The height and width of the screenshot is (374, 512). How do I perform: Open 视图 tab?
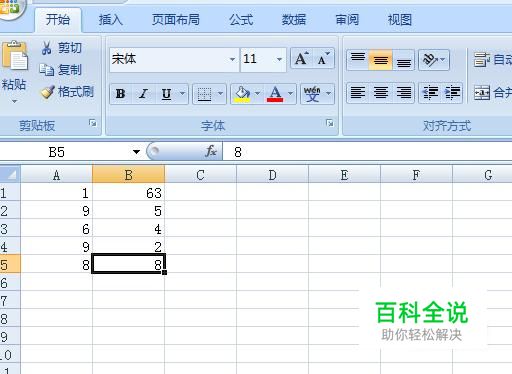[x=400, y=20]
